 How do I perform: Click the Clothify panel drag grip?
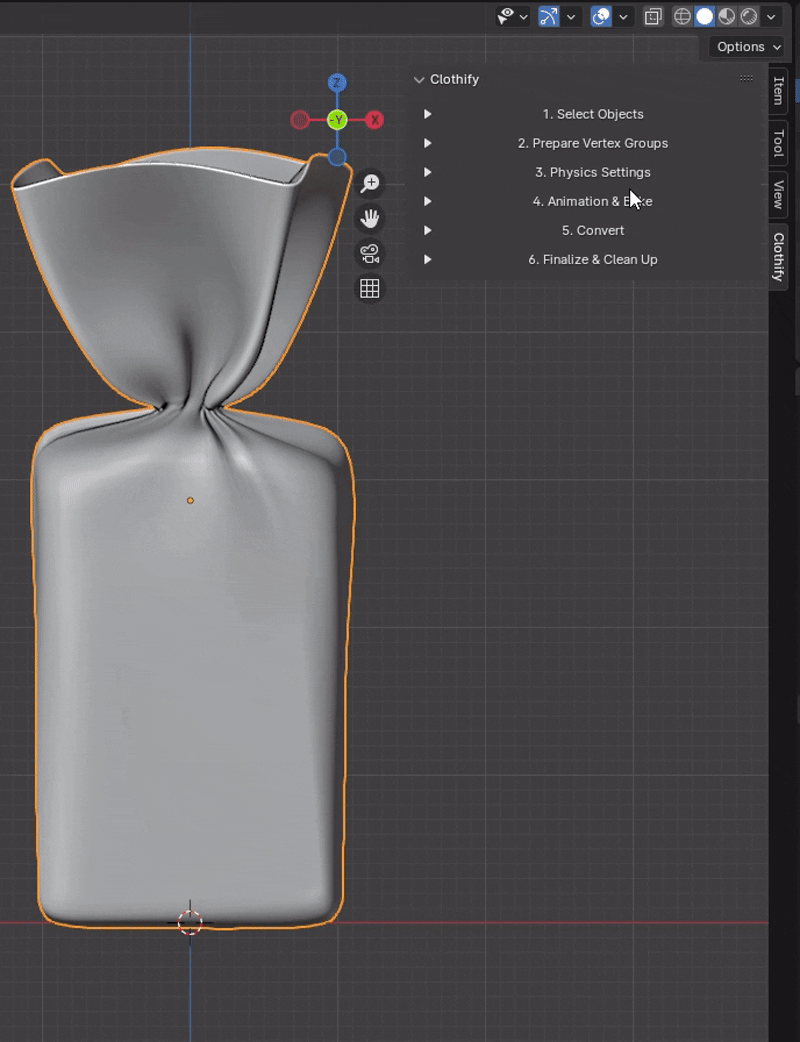click(746, 78)
